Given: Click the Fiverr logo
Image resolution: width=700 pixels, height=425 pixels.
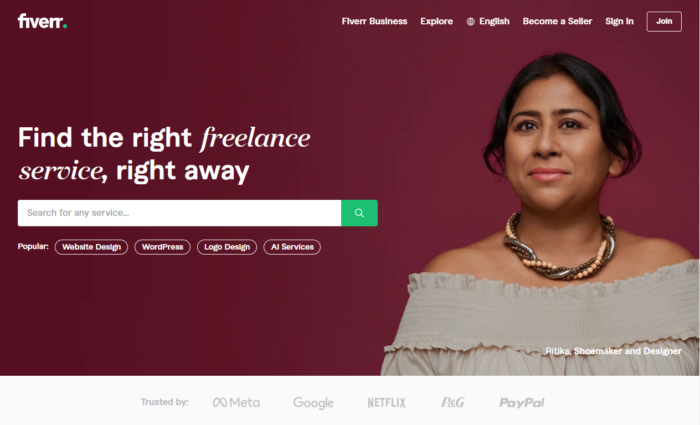Looking at the screenshot, I should (x=42, y=21).
